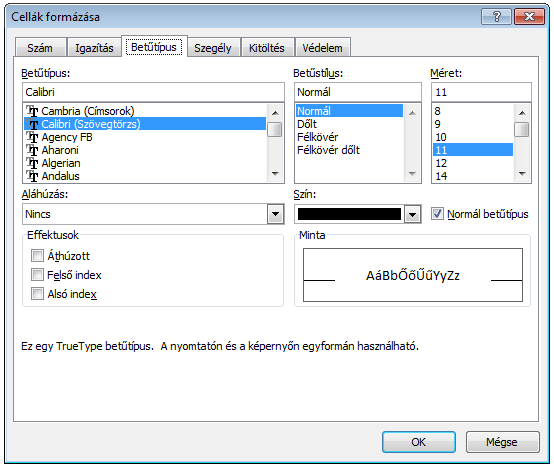The image size is (554, 467).
Task: Select Félkövér dőlt font style
Action: point(349,150)
